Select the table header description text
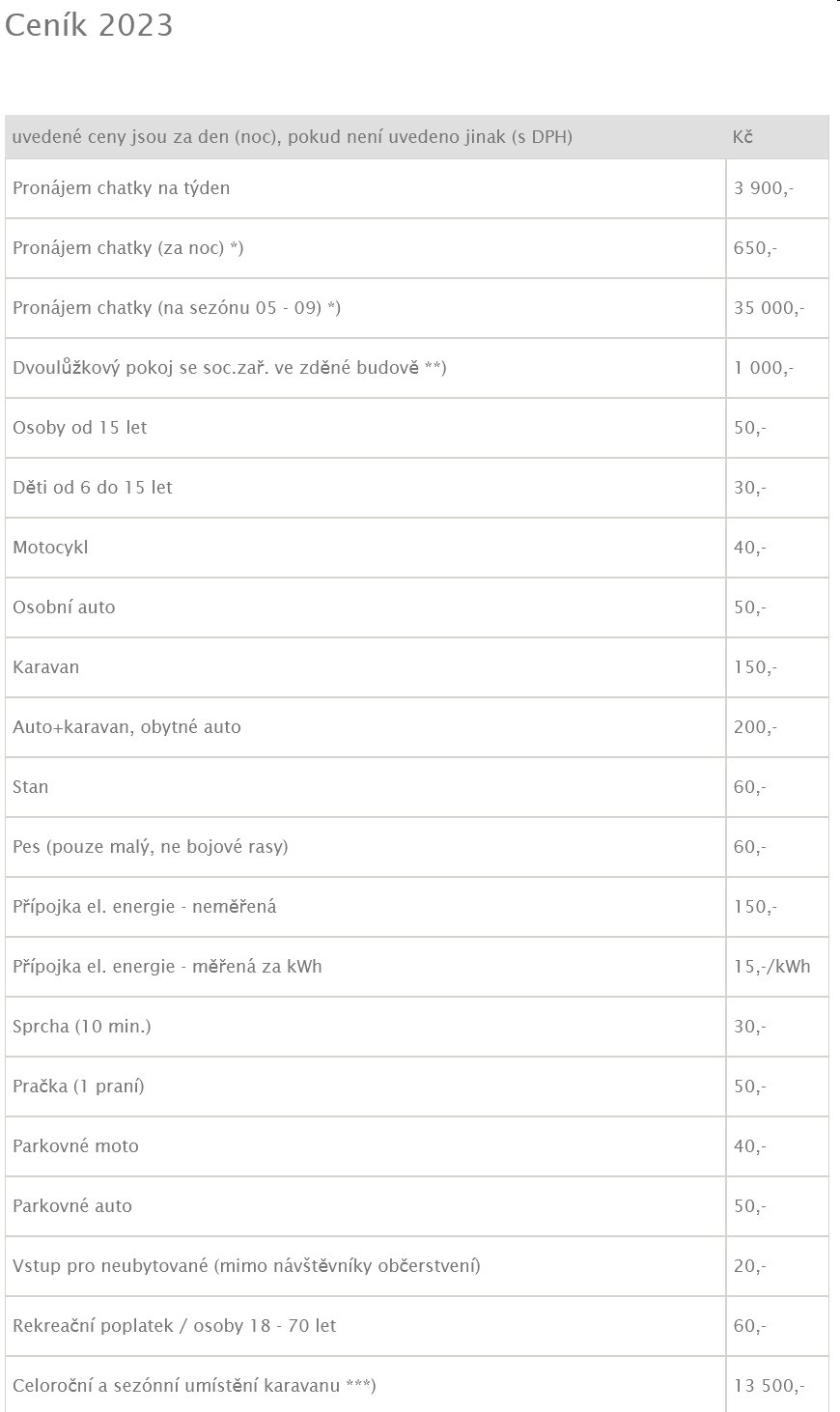The image size is (840, 1412). click(x=293, y=137)
